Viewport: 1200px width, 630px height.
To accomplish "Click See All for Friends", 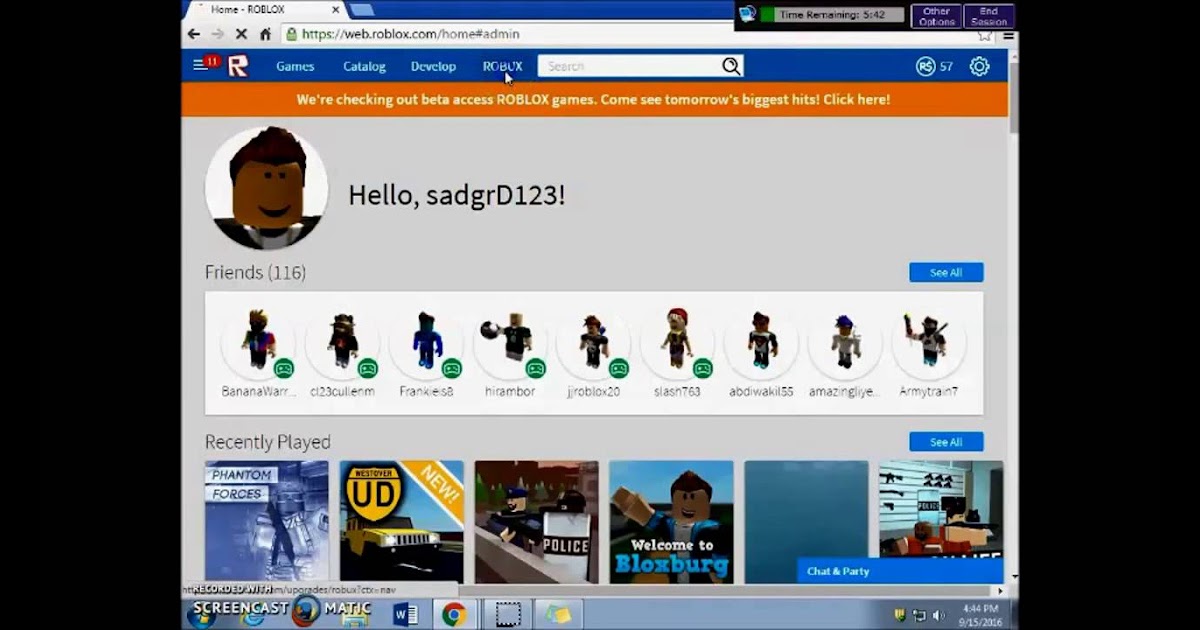I will tap(946, 273).
